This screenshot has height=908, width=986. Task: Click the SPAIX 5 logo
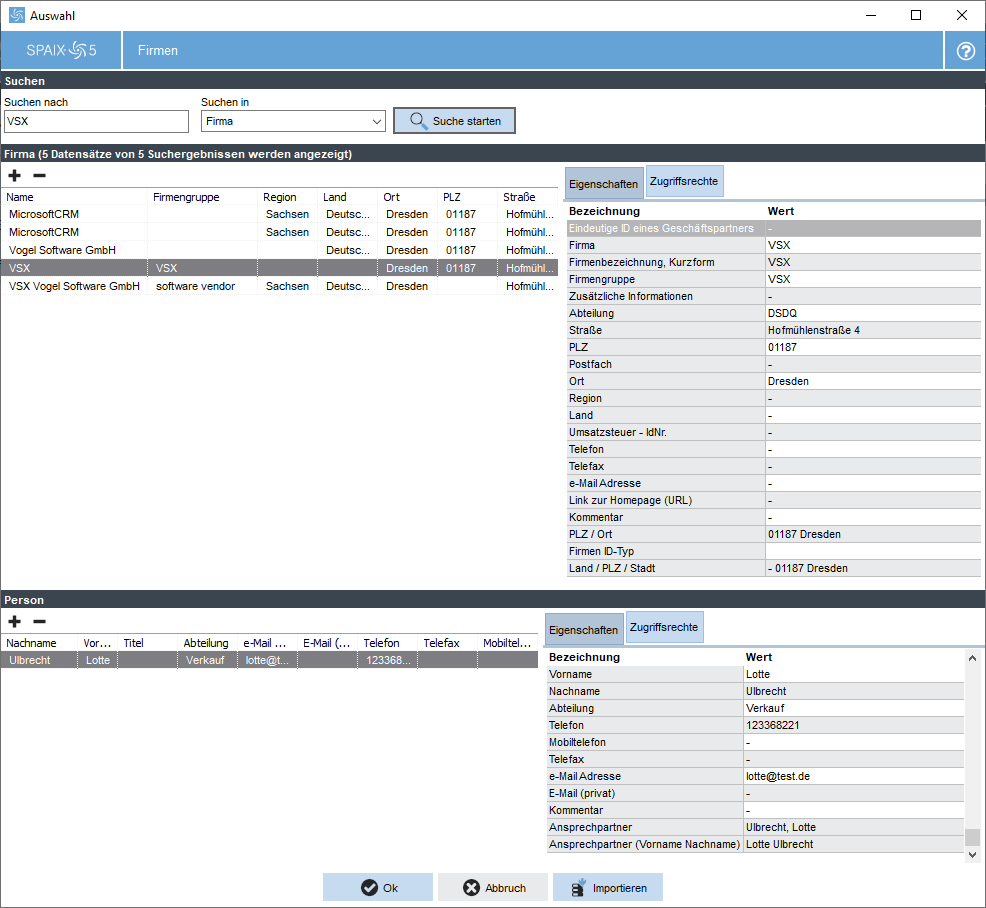pyautogui.click(x=61, y=50)
